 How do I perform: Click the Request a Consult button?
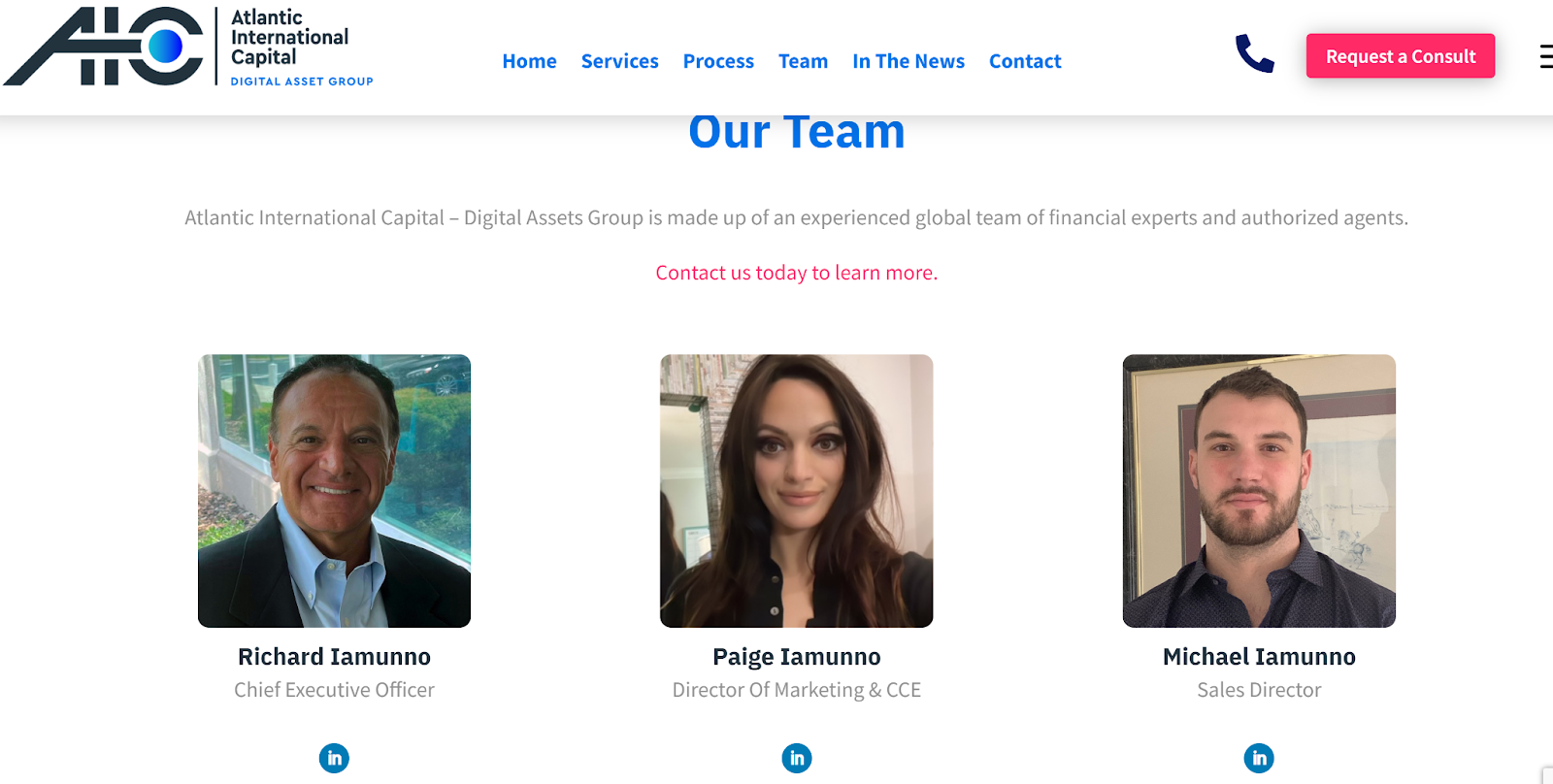tap(1401, 56)
